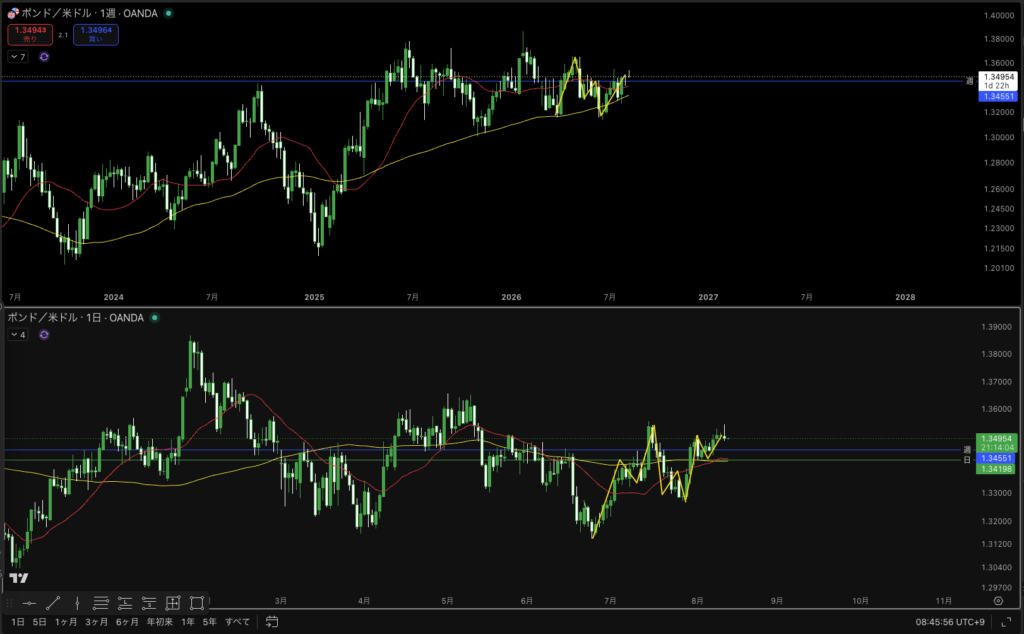Image resolution: width=1024 pixels, height=634 pixels.
Task: Set range to 5年
Action: click(209, 622)
